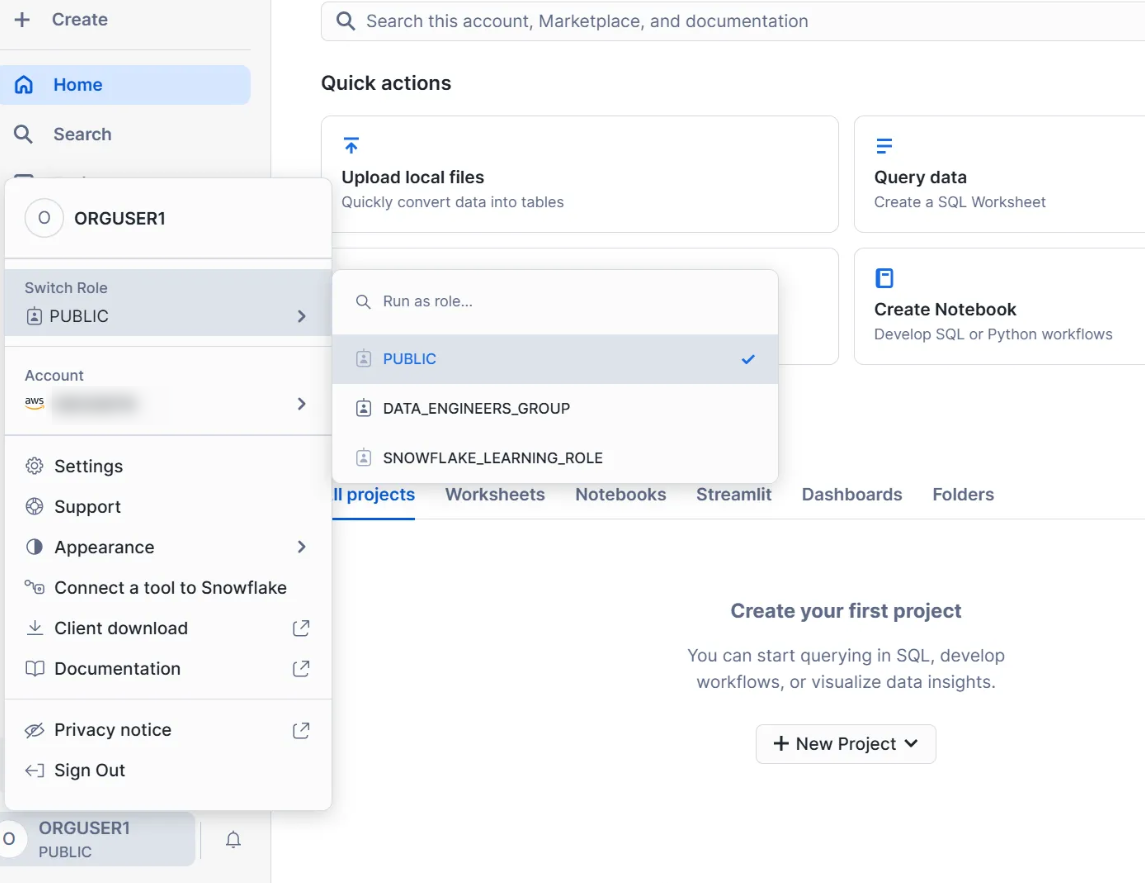The height and width of the screenshot is (883, 1145).
Task: Click the Search magnifier icon in sidebar
Action: [23, 134]
